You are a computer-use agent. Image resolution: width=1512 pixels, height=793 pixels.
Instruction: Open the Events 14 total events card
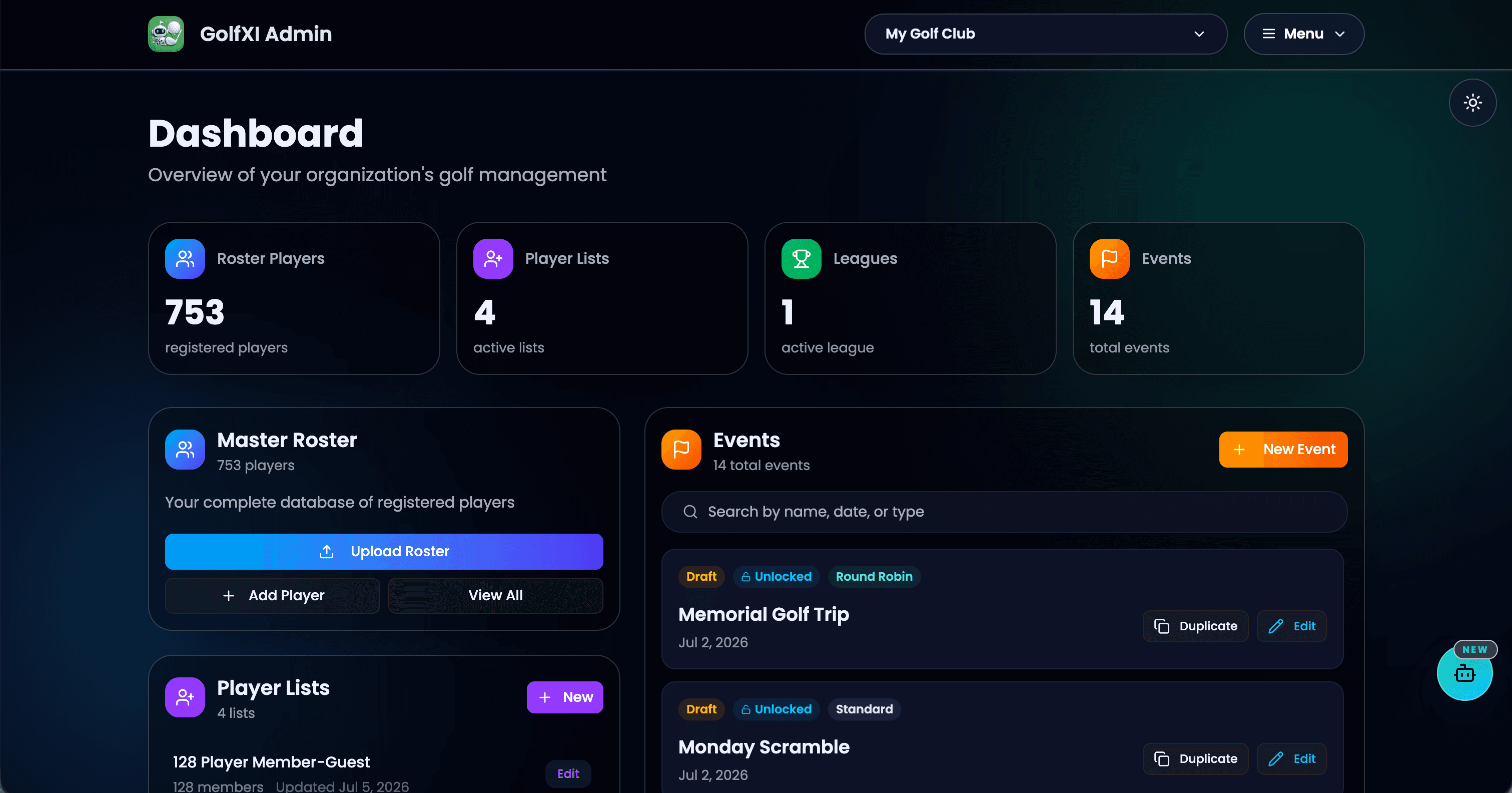coord(1218,298)
